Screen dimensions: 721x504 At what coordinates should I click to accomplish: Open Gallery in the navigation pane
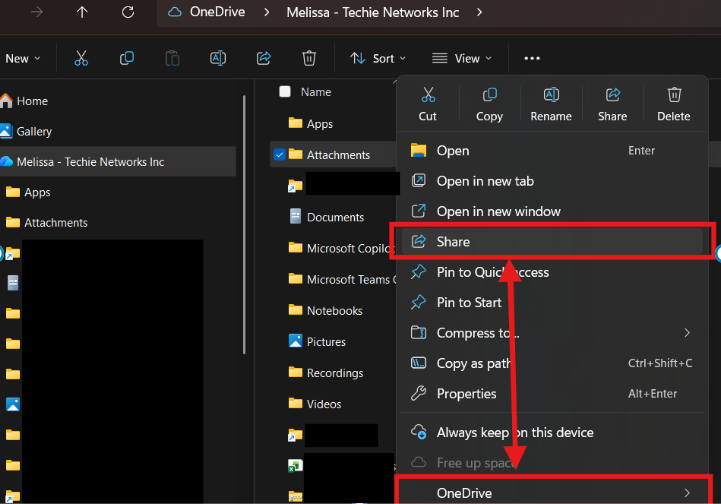[x=34, y=131]
